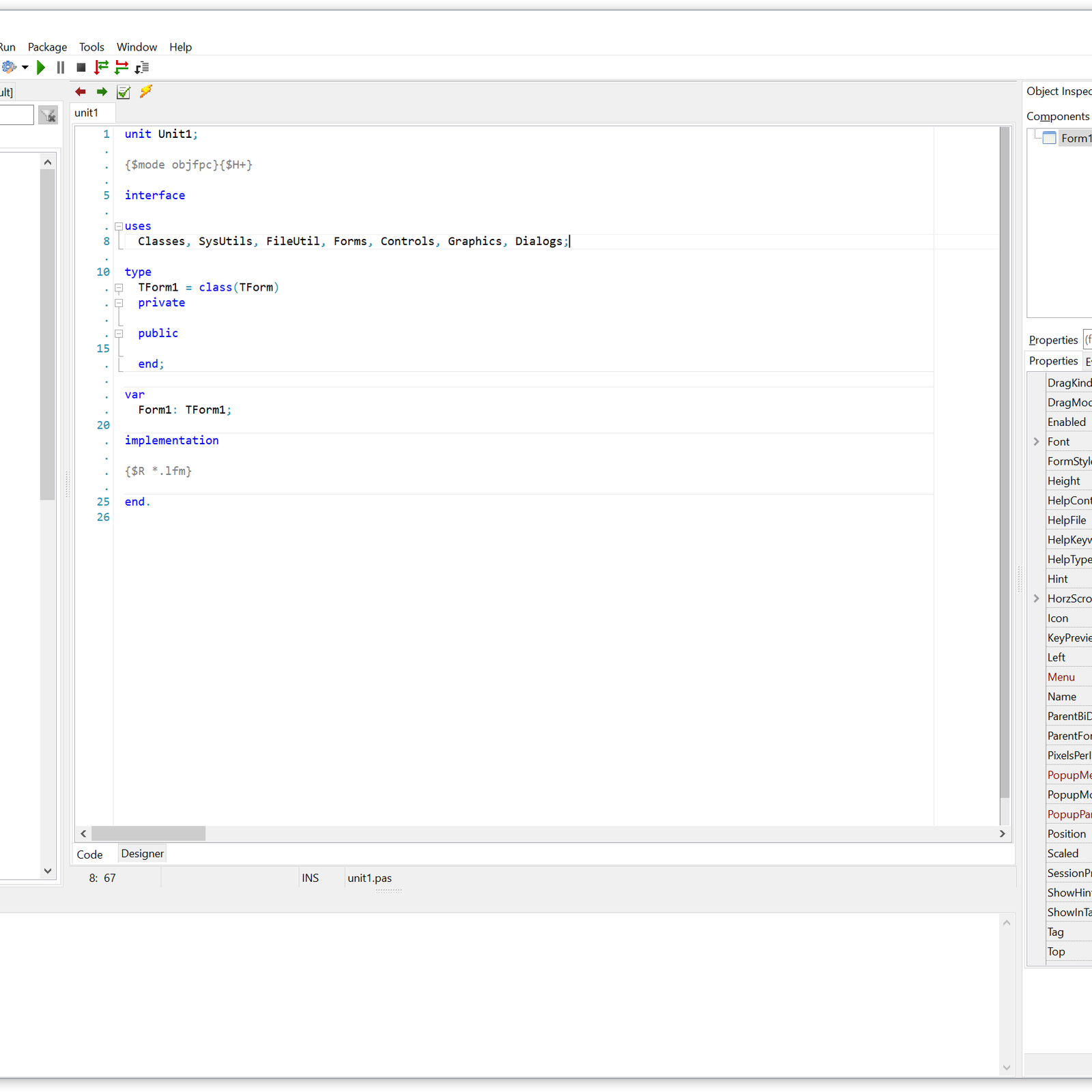The width and height of the screenshot is (1092, 1092).
Task: Click the checkmark document icon
Action: click(x=124, y=92)
